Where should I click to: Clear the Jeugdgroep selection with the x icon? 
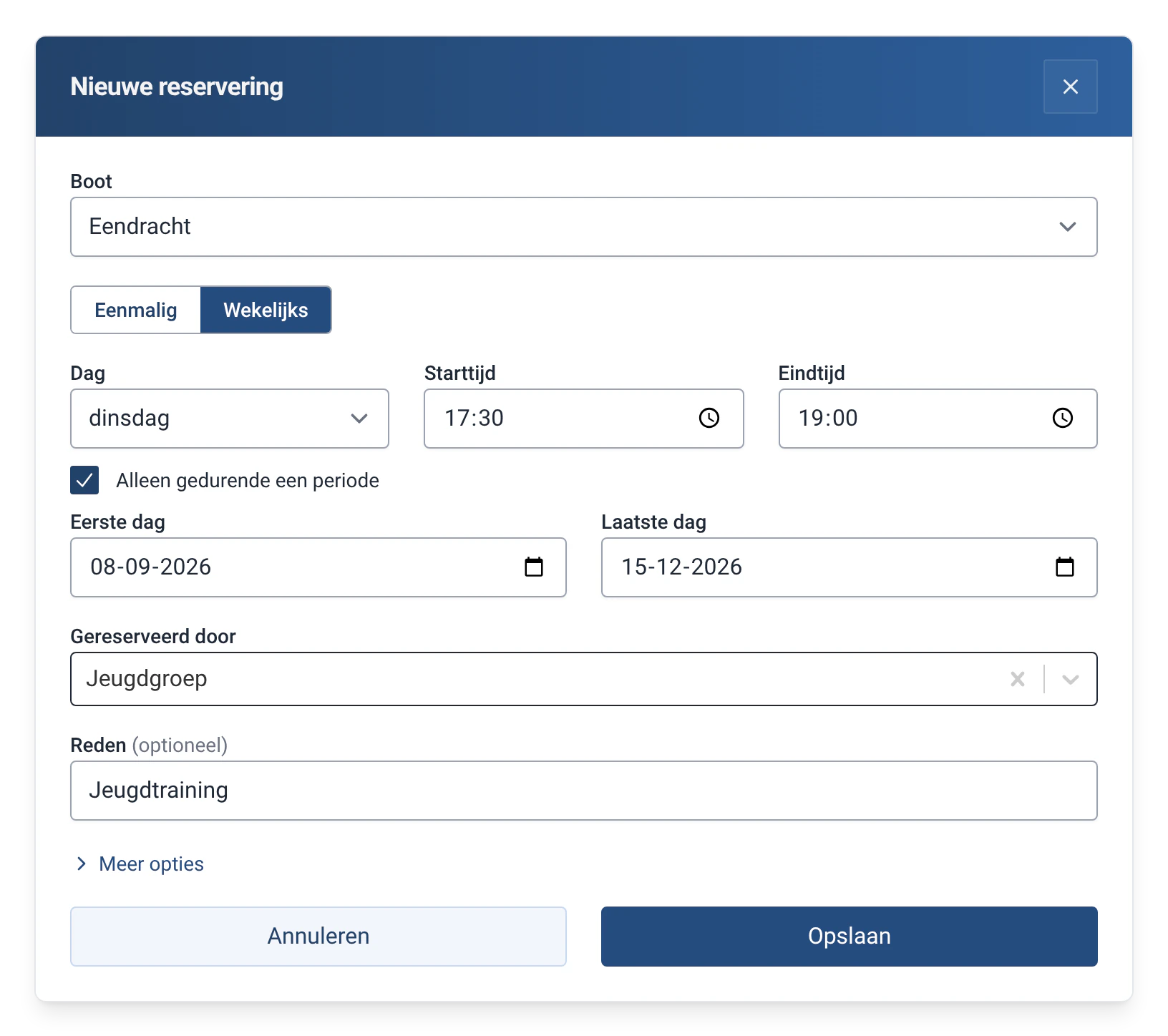point(1018,679)
